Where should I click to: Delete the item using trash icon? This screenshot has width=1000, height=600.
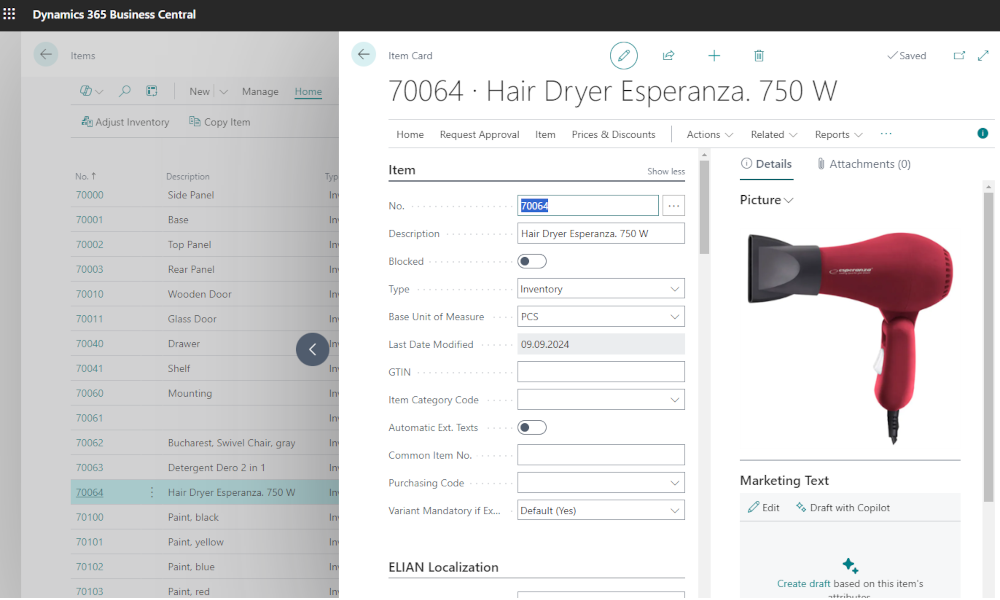(x=759, y=55)
